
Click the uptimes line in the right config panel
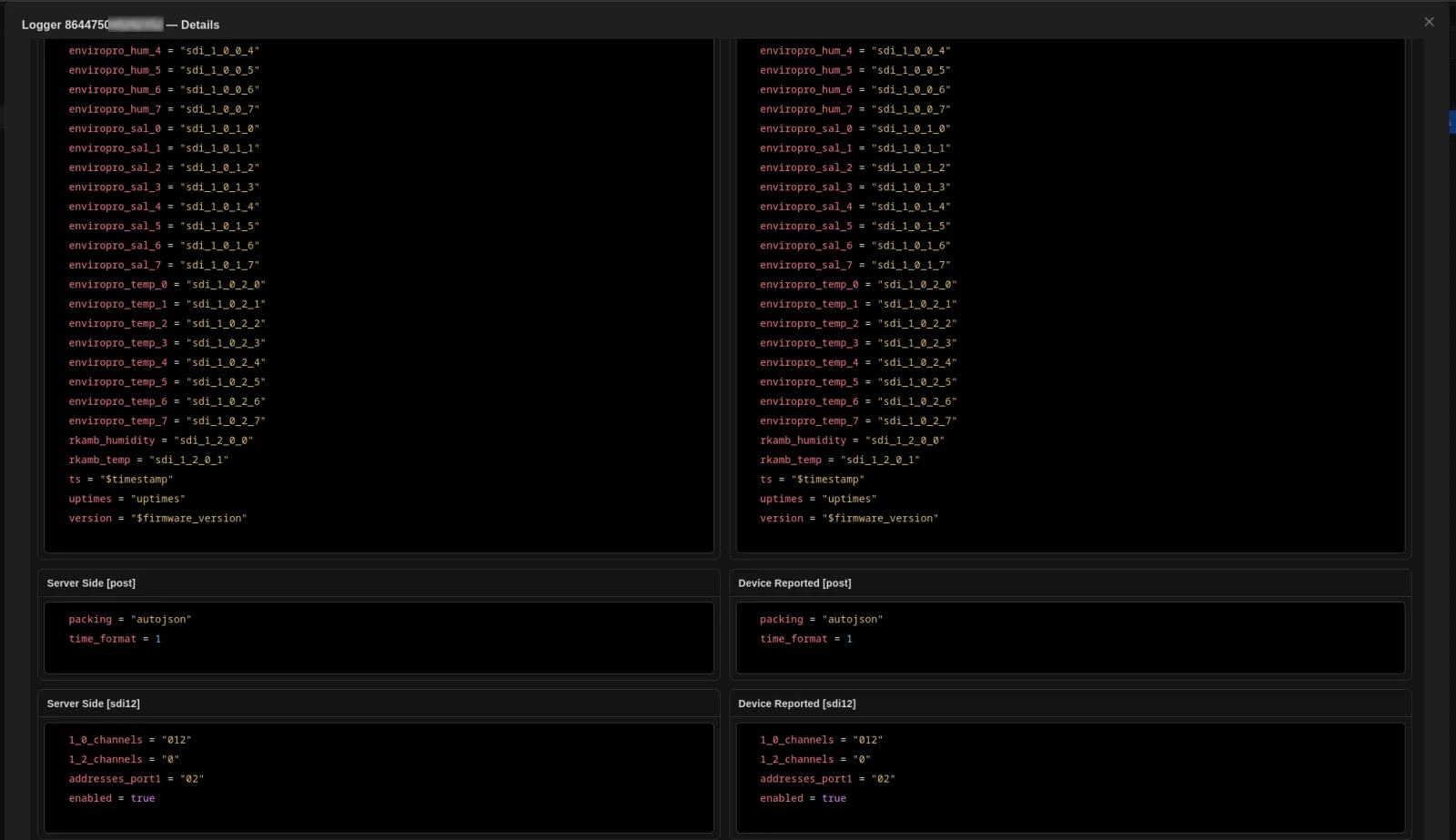pos(818,499)
